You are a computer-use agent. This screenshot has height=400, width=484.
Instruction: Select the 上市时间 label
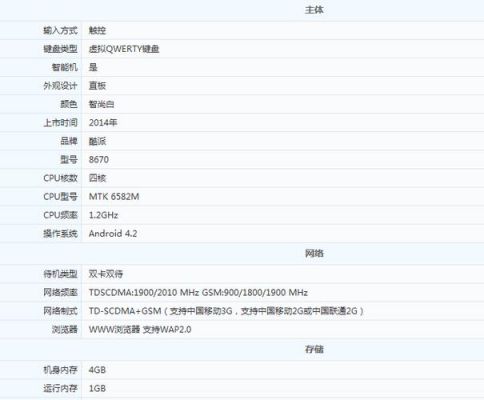[x=60, y=123]
